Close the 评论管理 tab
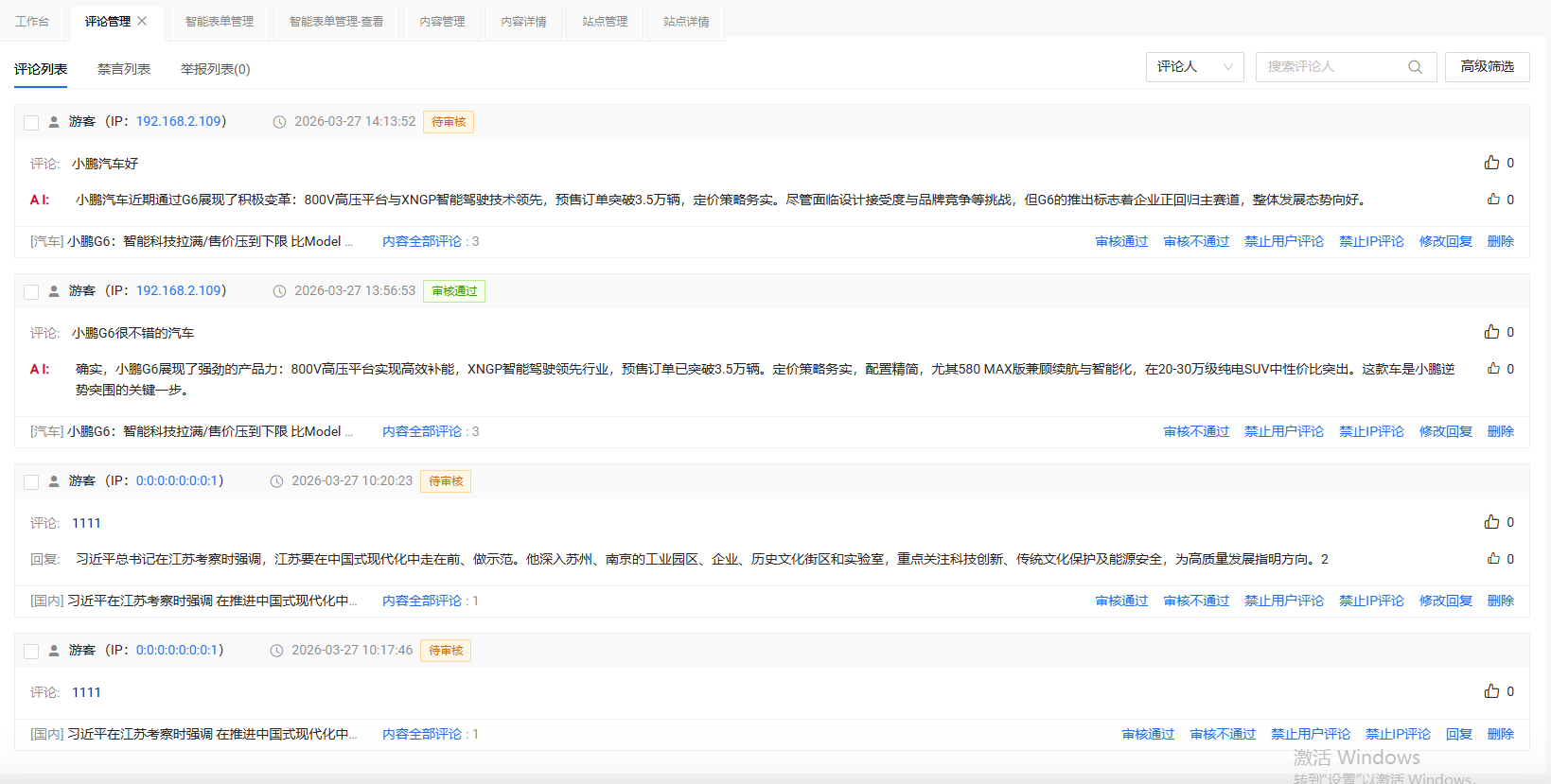Image resolution: width=1551 pixels, height=784 pixels. click(x=143, y=21)
